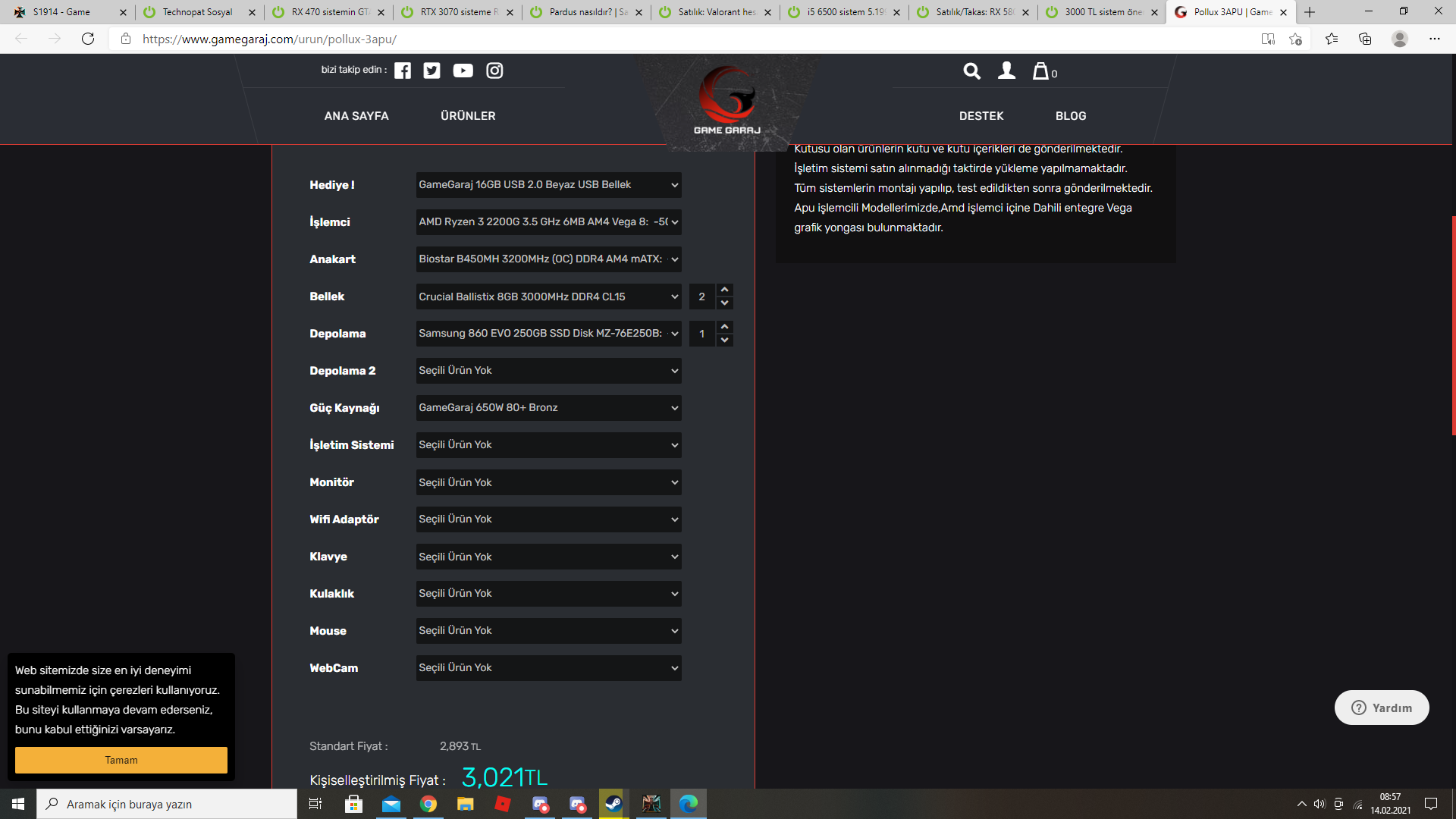This screenshot has height=819, width=1456.
Task: Expand the Monitör selection dropdown
Action: coord(548,482)
